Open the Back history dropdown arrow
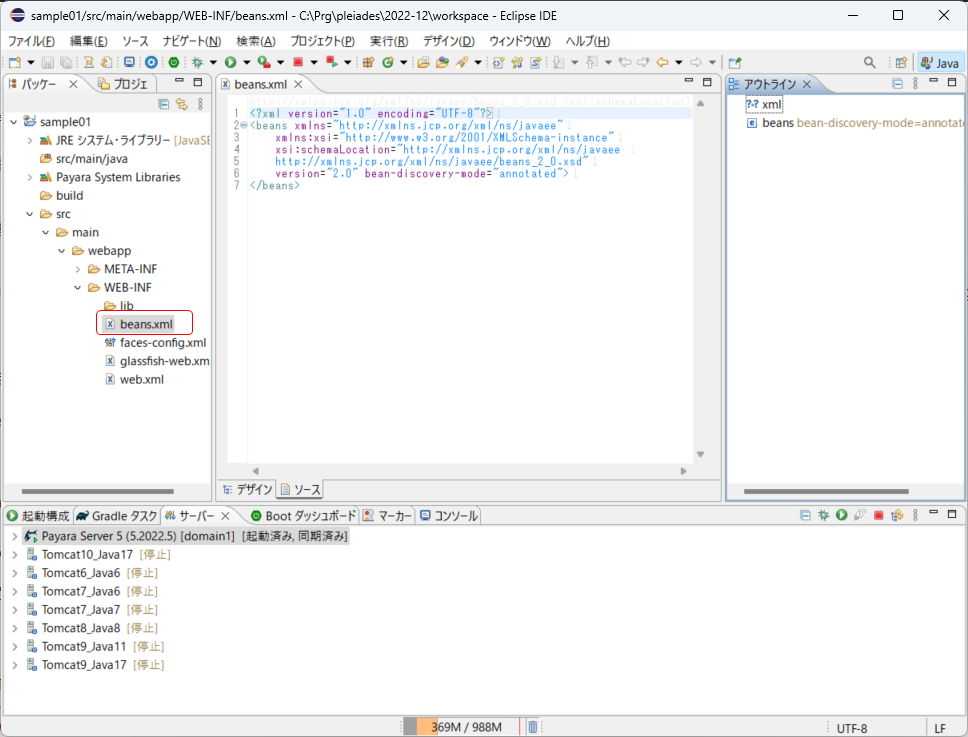The width and height of the screenshot is (968, 737). click(x=678, y=62)
